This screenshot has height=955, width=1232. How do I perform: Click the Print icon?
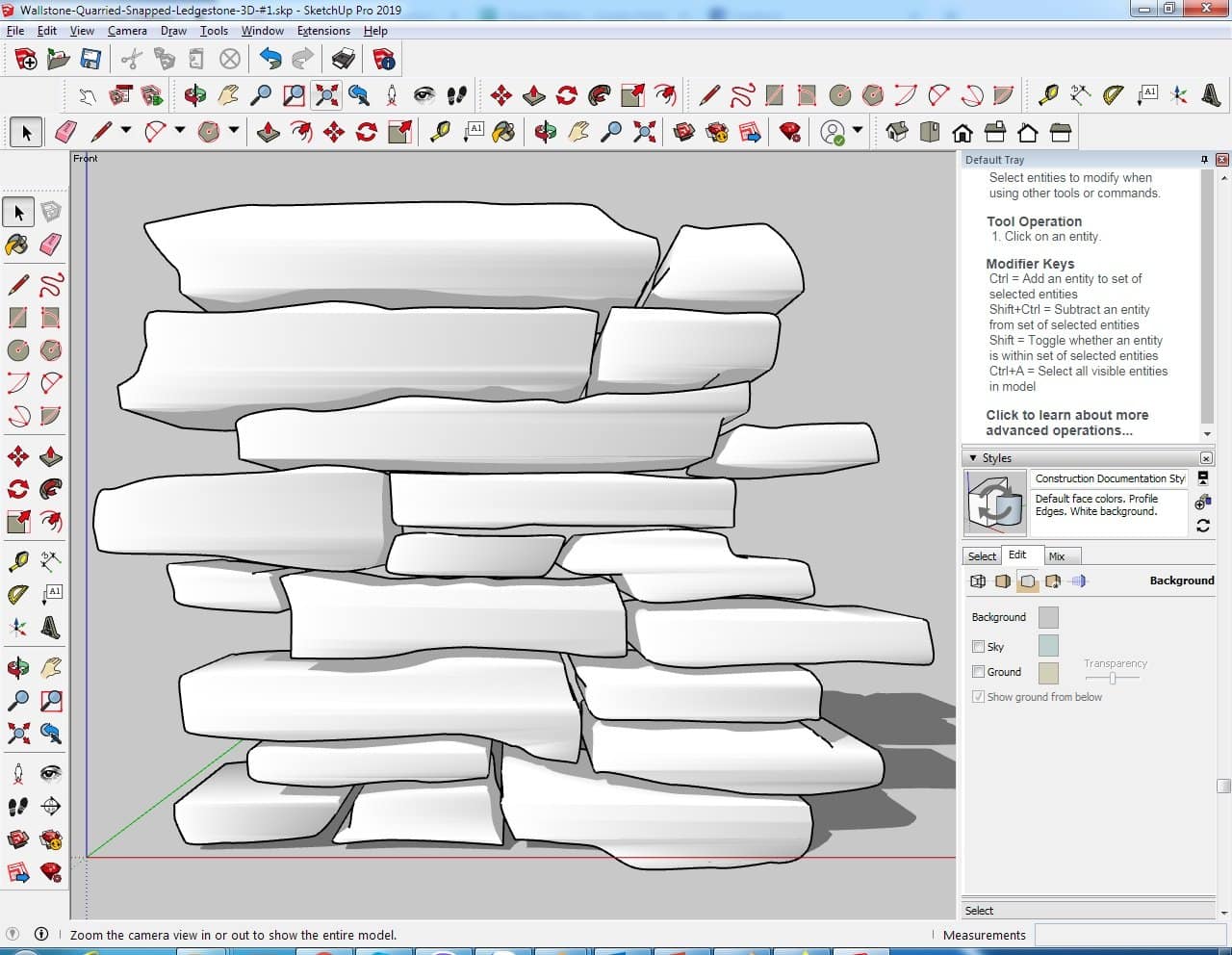click(x=343, y=60)
